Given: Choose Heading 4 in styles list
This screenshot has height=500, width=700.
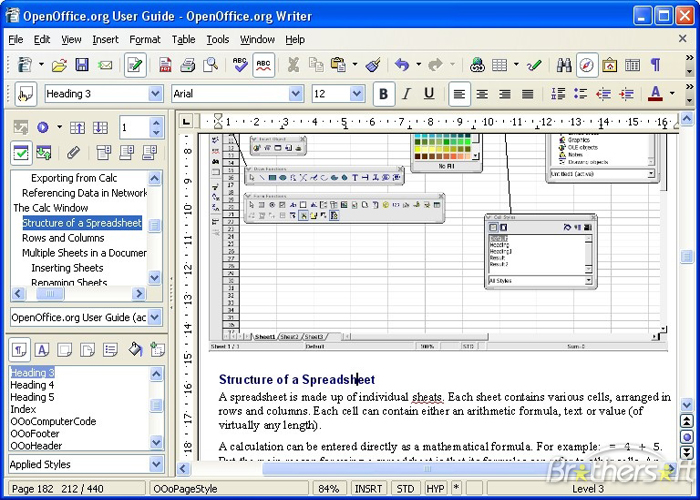Looking at the screenshot, I should click(x=32, y=385).
